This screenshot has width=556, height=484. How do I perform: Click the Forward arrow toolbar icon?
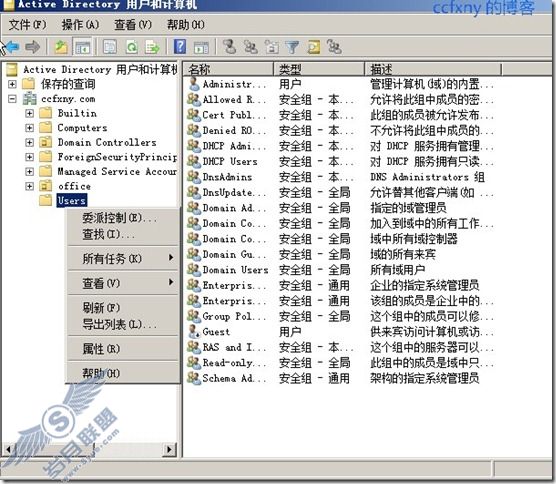33,46
